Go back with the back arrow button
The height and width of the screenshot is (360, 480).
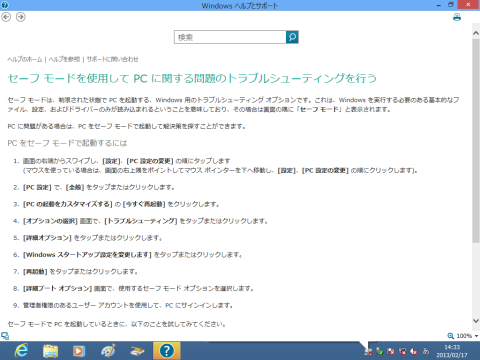click(x=6, y=17)
